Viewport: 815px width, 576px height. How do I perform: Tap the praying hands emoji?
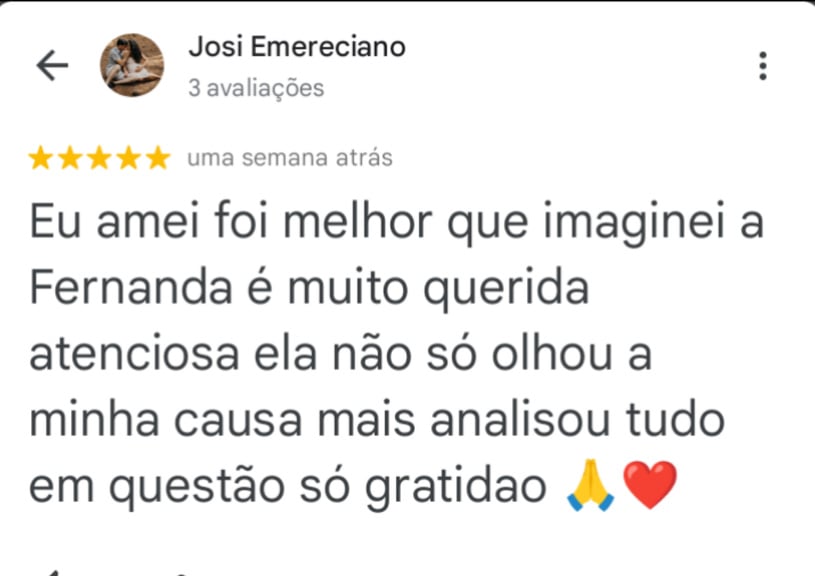[x=590, y=485]
